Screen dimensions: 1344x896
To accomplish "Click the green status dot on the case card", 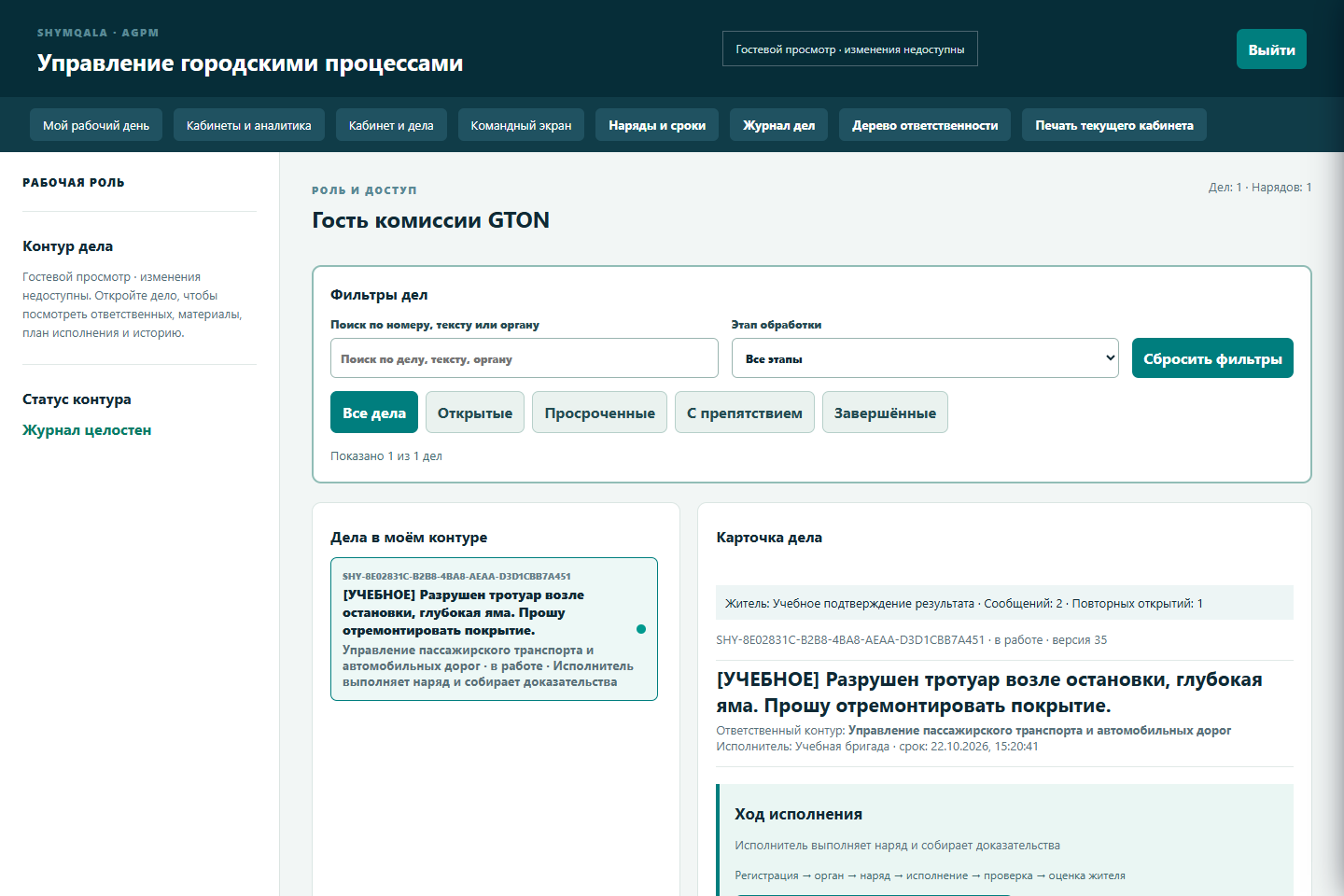I will click(x=641, y=629).
